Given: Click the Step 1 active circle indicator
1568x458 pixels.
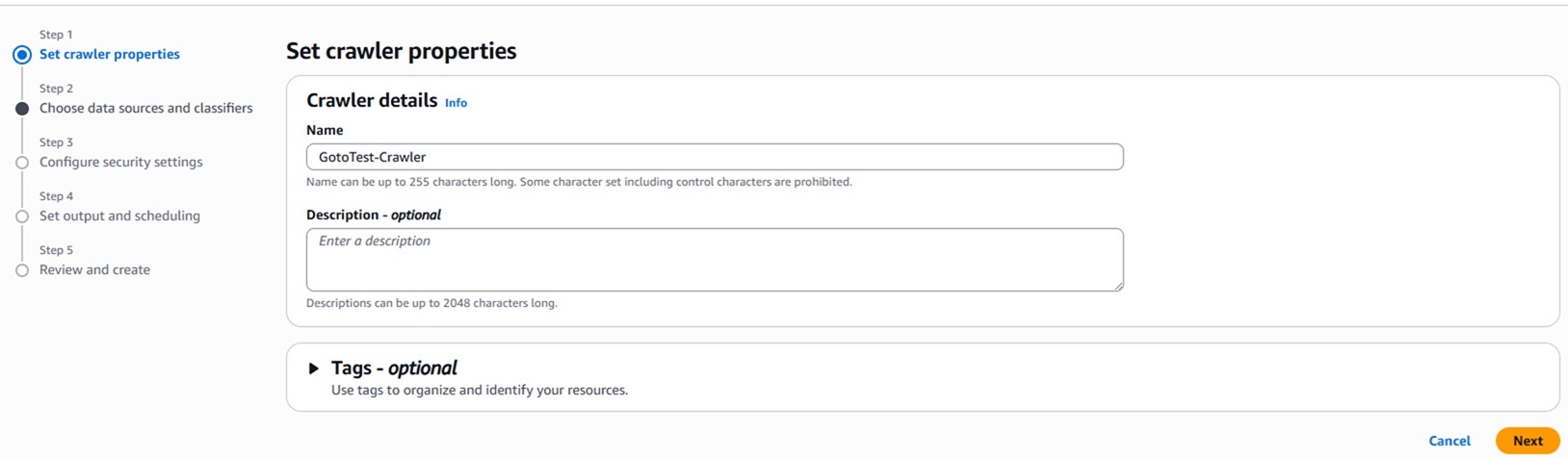Looking at the screenshot, I should click(22, 55).
